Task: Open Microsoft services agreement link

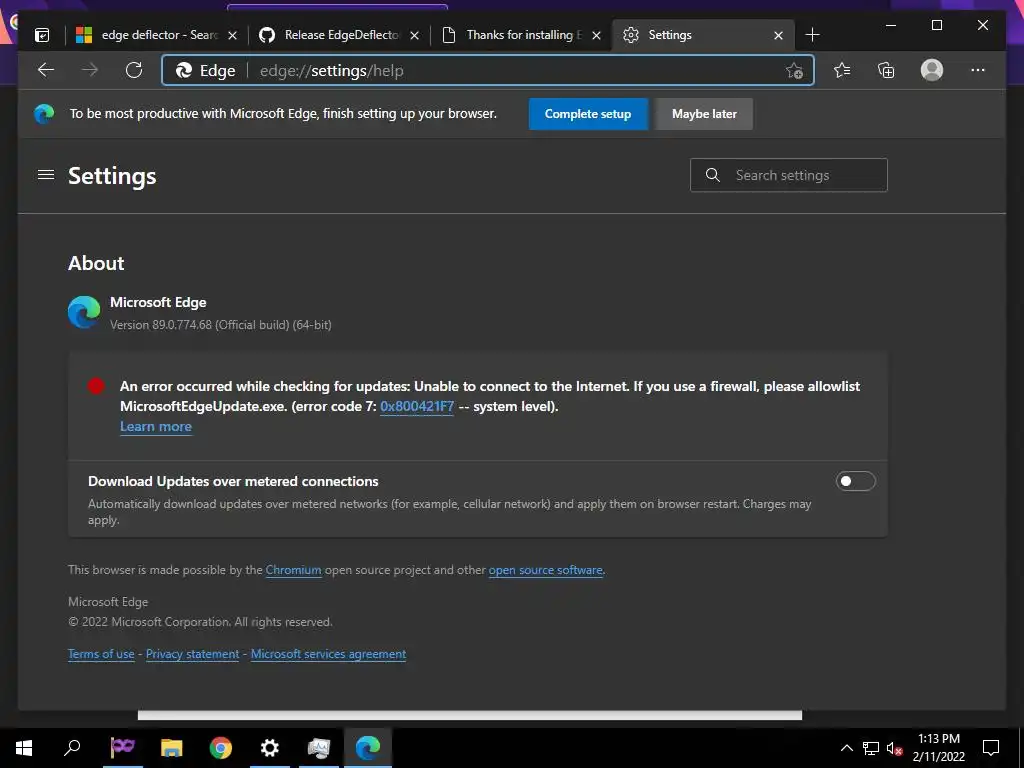Action: pos(328,654)
